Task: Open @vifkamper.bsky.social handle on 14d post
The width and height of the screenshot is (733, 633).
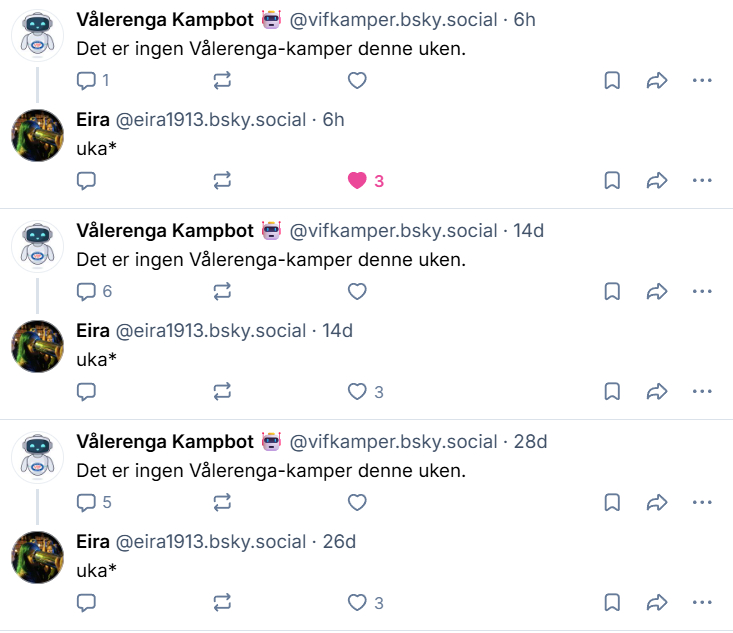Action: point(393,231)
